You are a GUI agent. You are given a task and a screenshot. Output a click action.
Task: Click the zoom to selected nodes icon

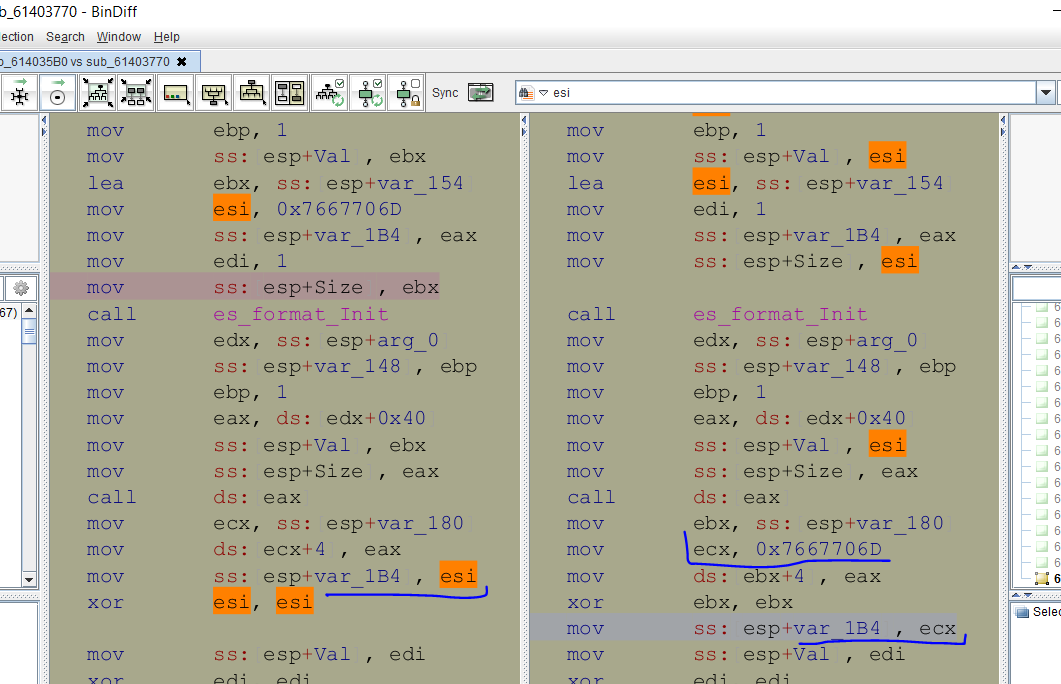[136, 93]
